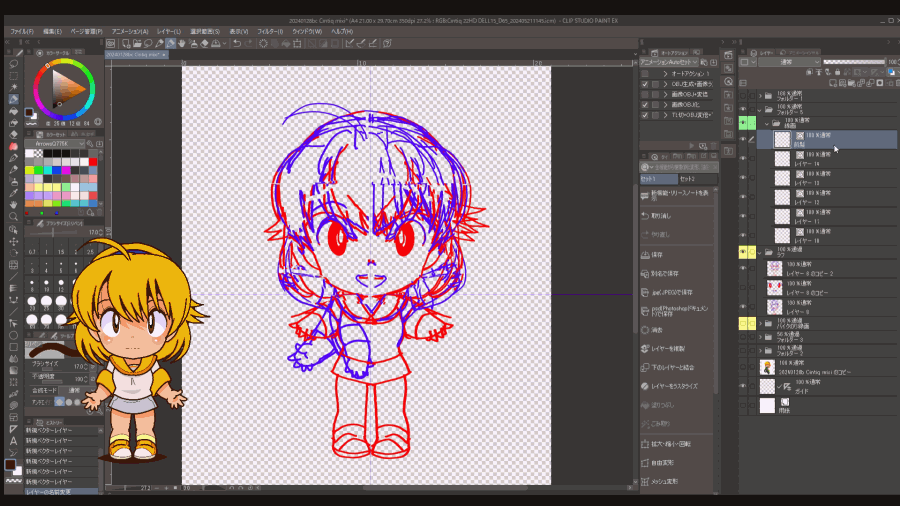900x506 pixels.
Task: Click the eraser icon in the command bar
Action: point(204,44)
